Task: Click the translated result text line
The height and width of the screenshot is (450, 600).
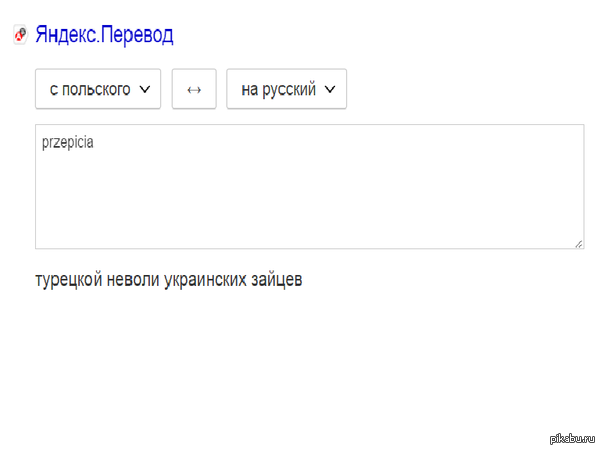Action: [x=168, y=279]
